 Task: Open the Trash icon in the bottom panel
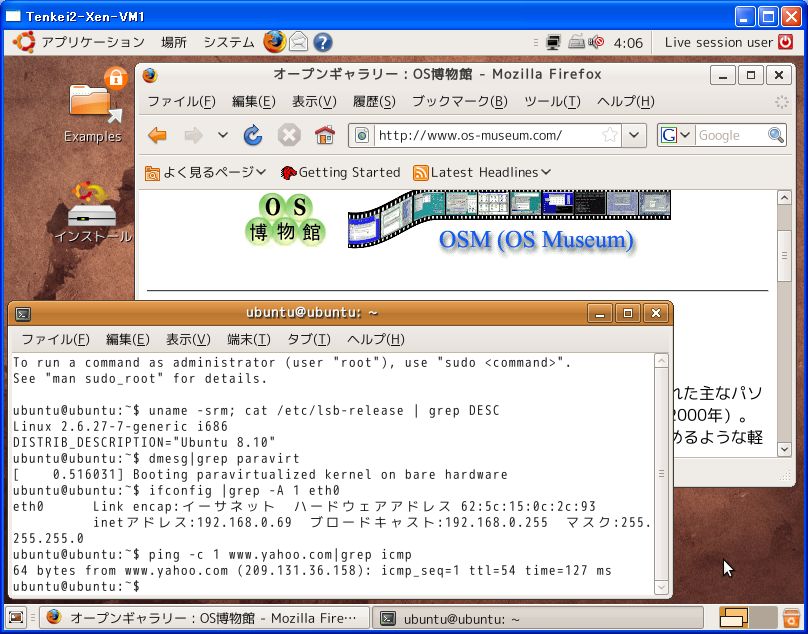790,618
